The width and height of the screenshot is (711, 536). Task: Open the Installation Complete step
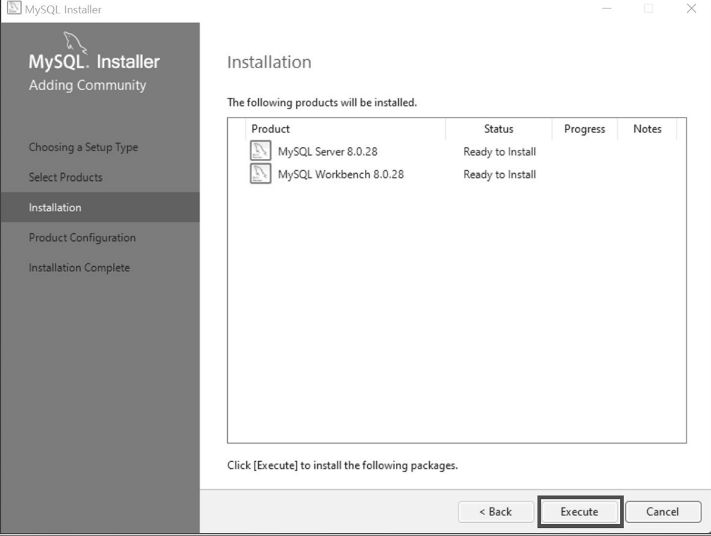point(79,268)
